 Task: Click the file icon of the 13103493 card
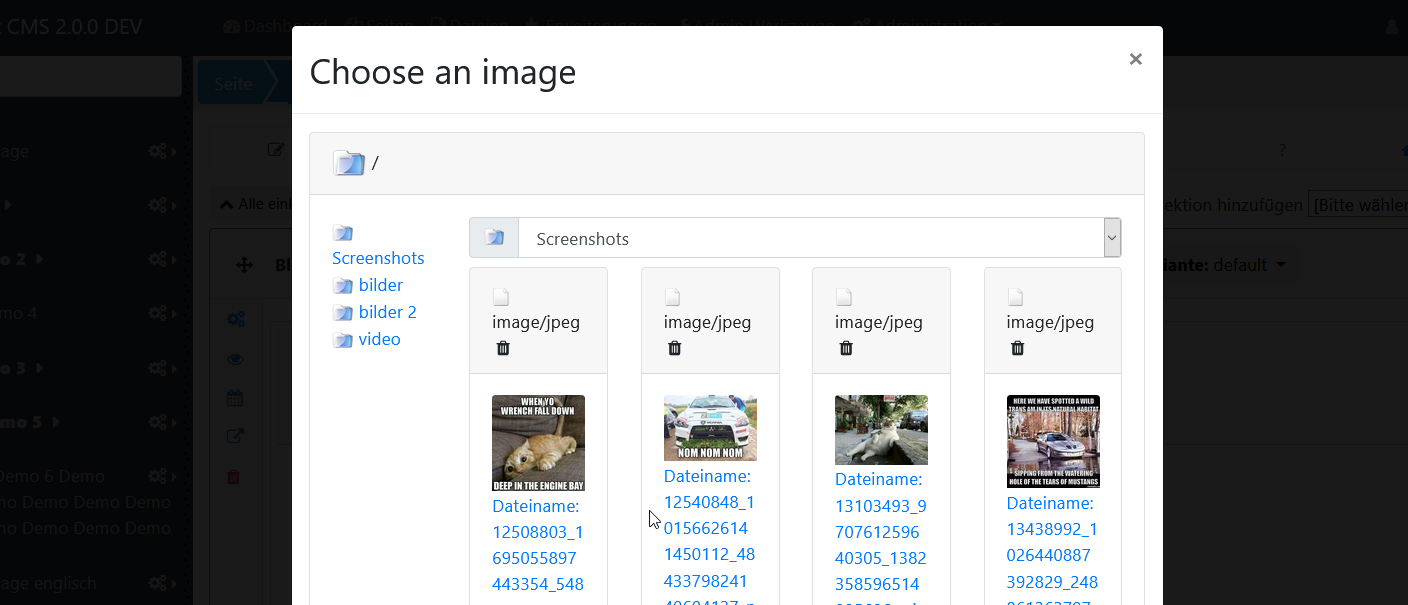click(844, 297)
